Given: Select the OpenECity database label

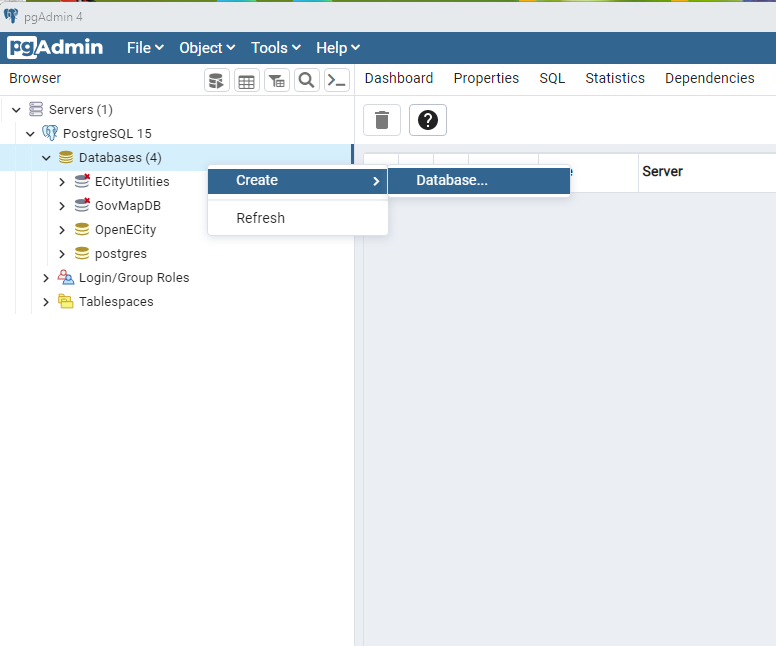Looking at the screenshot, I should tap(125, 230).
